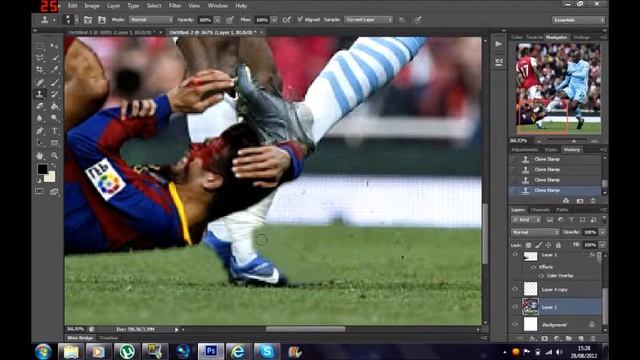Add a layer style via fx button
640x360 pixels.
(533, 338)
